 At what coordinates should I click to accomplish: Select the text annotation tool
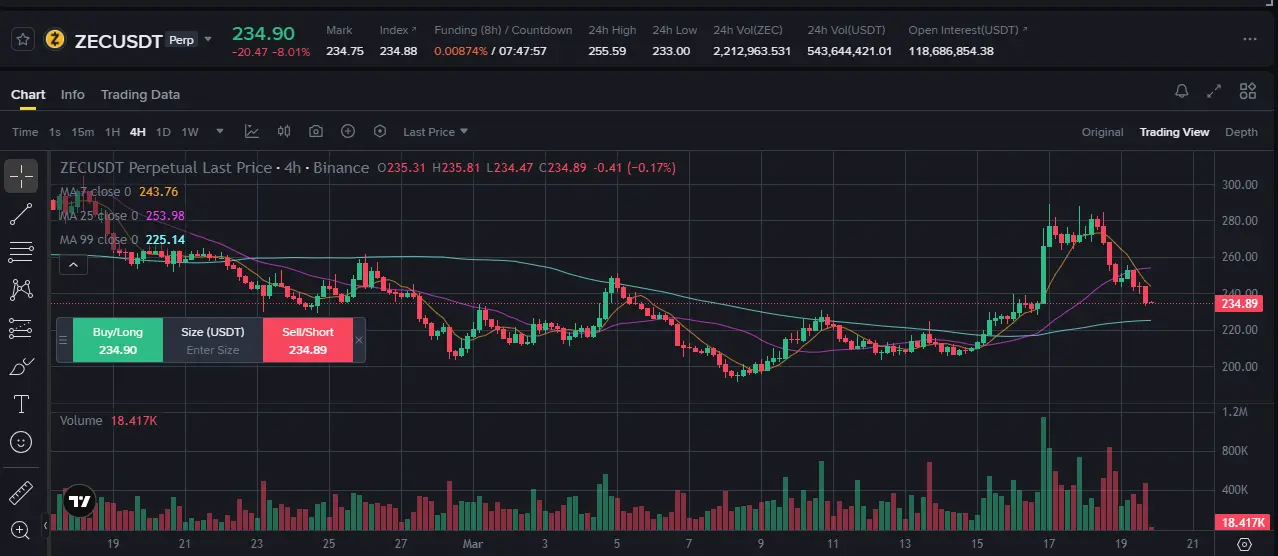tap(21, 404)
